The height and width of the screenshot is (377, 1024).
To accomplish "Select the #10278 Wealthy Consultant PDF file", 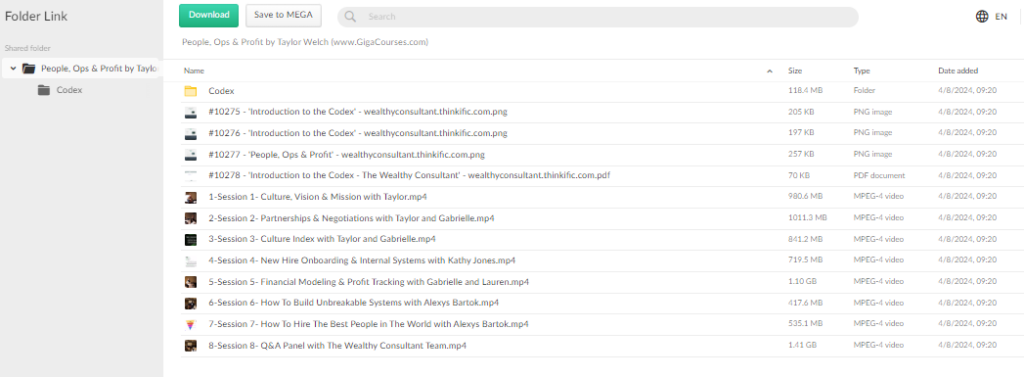I will [409, 175].
